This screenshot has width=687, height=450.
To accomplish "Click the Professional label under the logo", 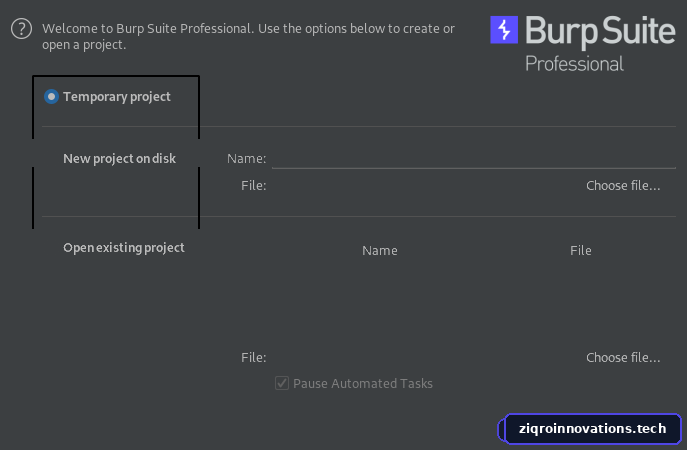I will pos(574,64).
